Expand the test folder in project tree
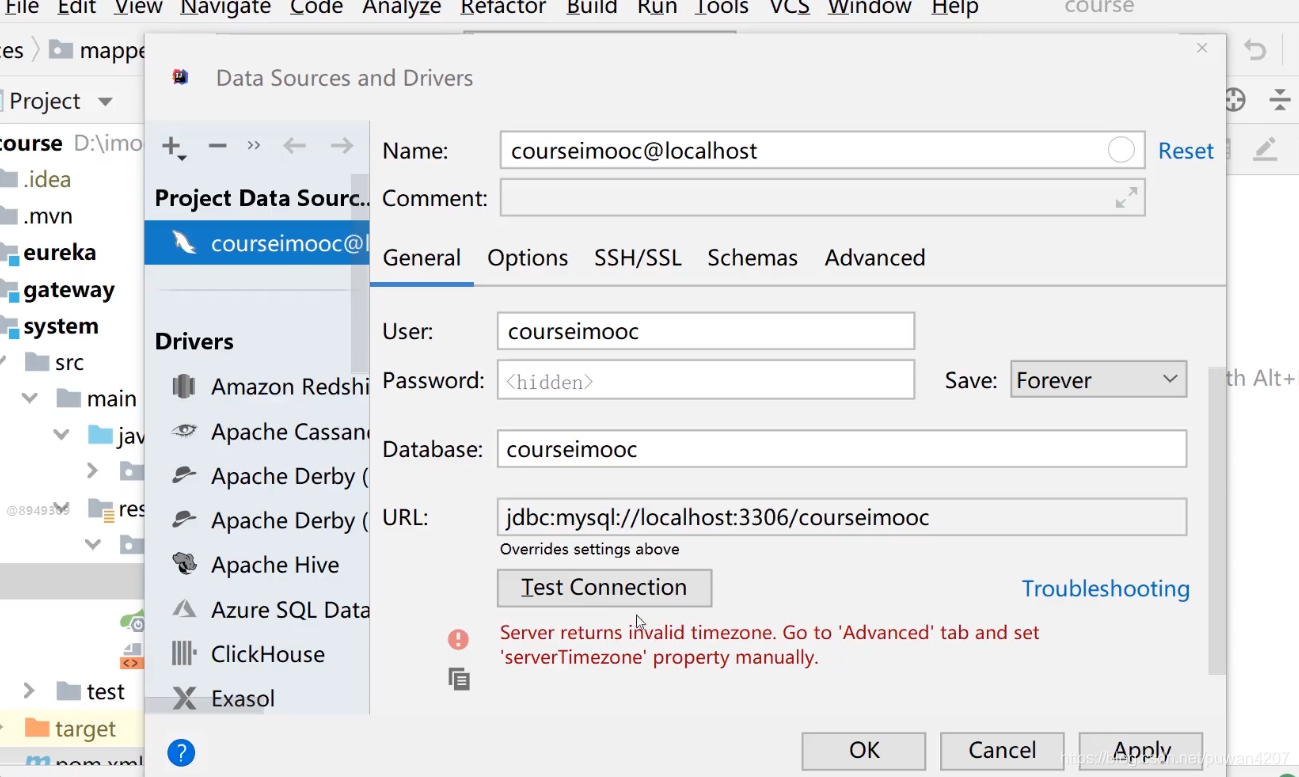The width and height of the screenshot is (1299, 777). (x=29, y=691)
